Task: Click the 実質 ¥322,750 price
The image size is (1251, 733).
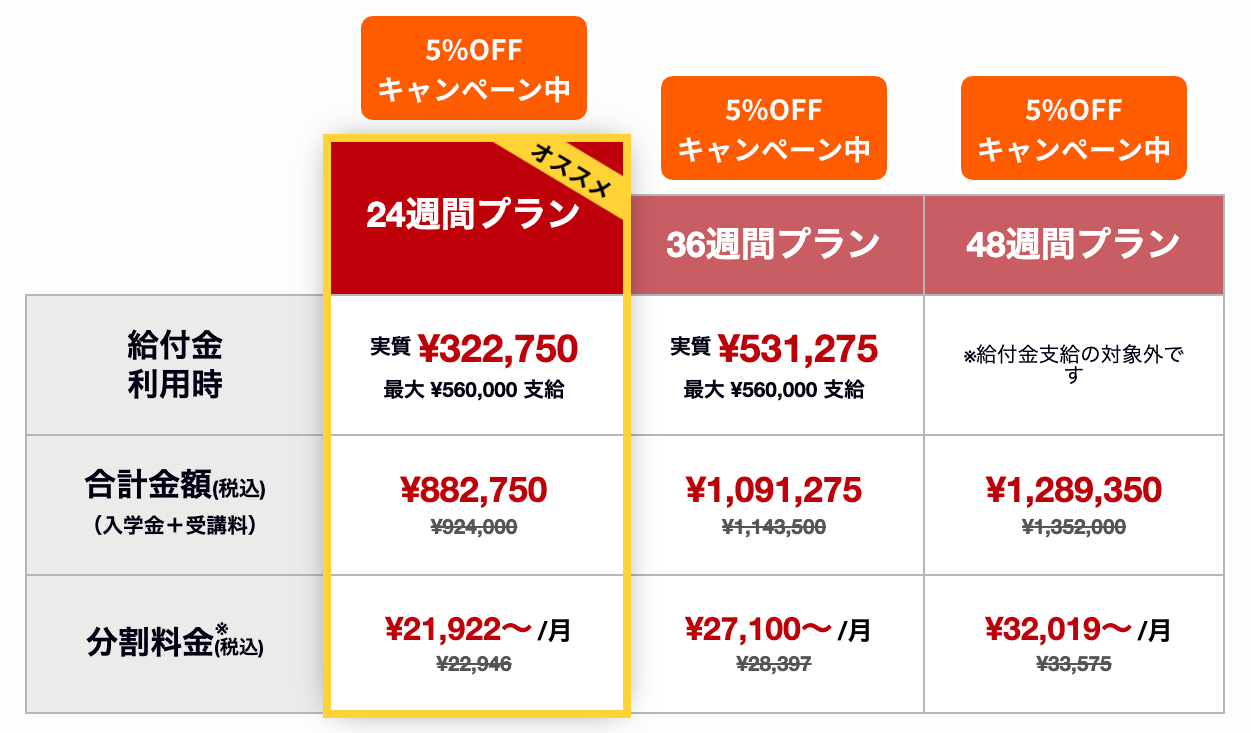Action: pyautogui.click(x=474, y=349)
